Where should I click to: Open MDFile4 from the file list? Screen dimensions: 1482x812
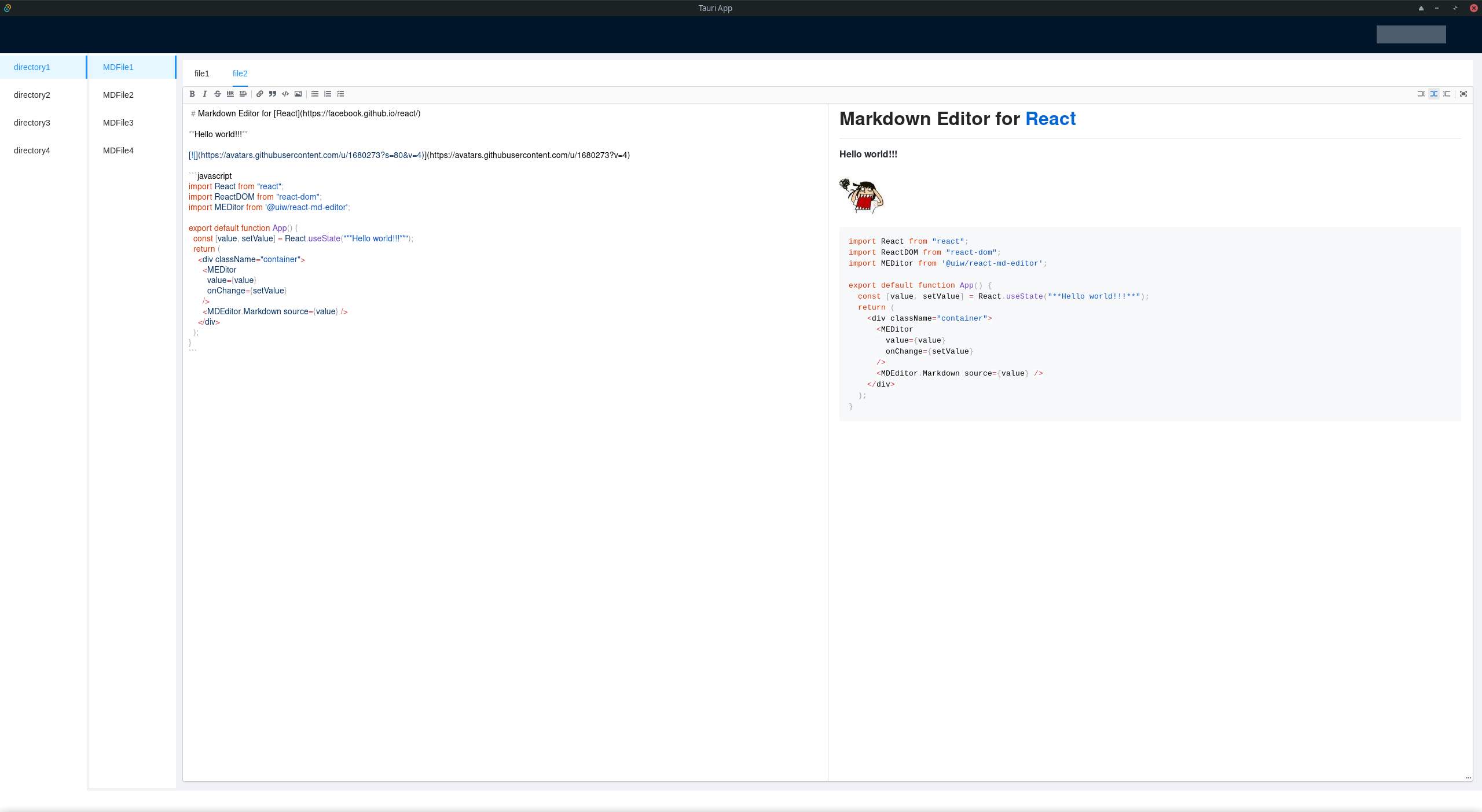(x=133, y=150)
